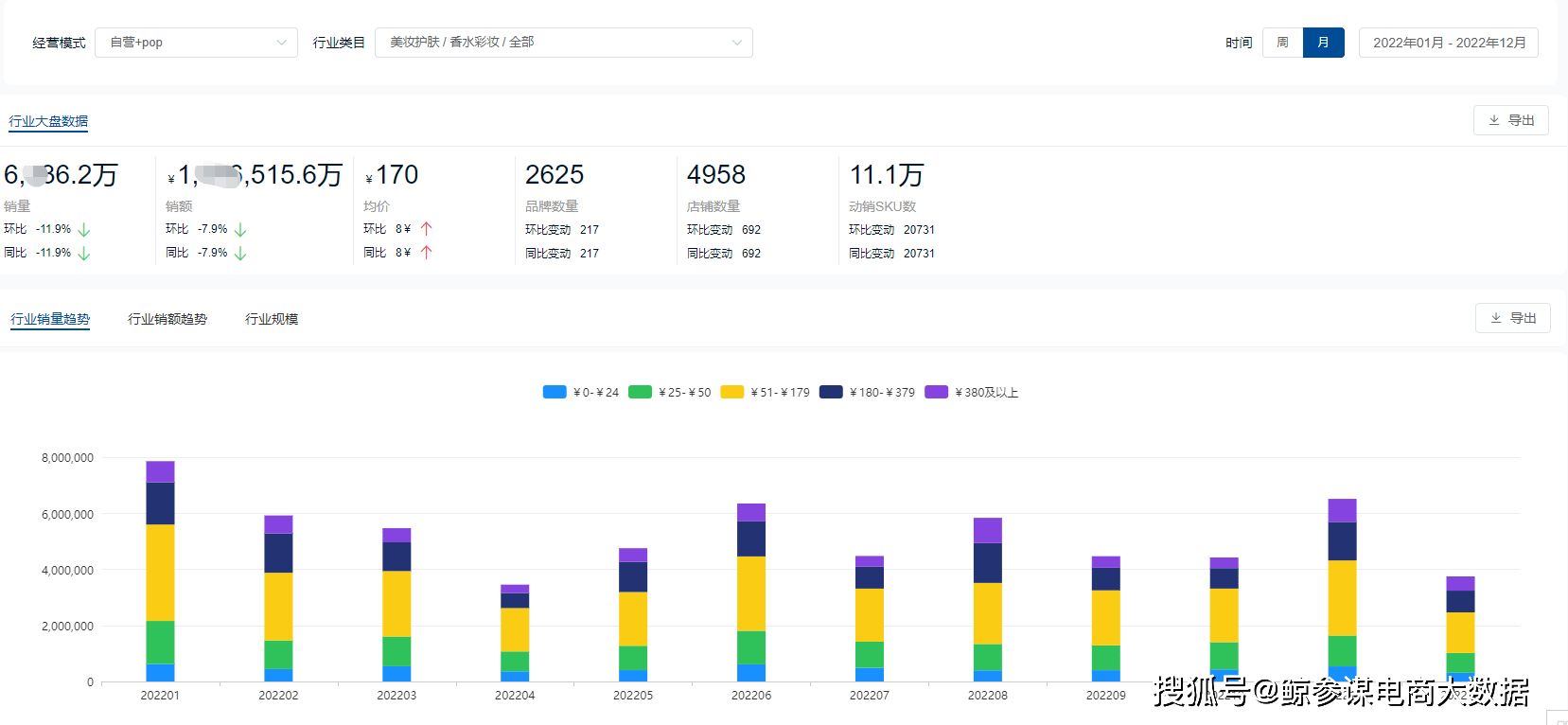
Task: Click the ¥170 average price value
Action: 392,175
